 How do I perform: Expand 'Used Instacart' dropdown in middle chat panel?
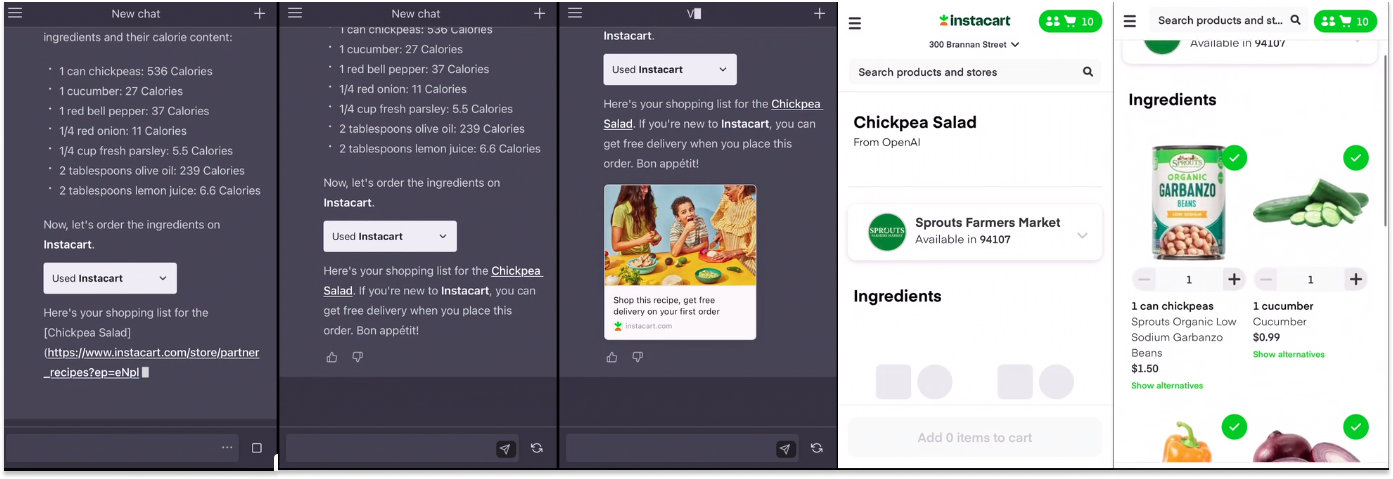coord(390,236)
